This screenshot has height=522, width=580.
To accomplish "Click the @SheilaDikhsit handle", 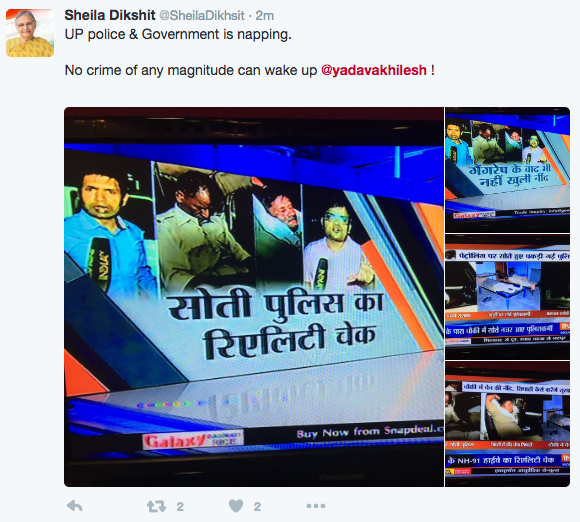I will point(202,16).
